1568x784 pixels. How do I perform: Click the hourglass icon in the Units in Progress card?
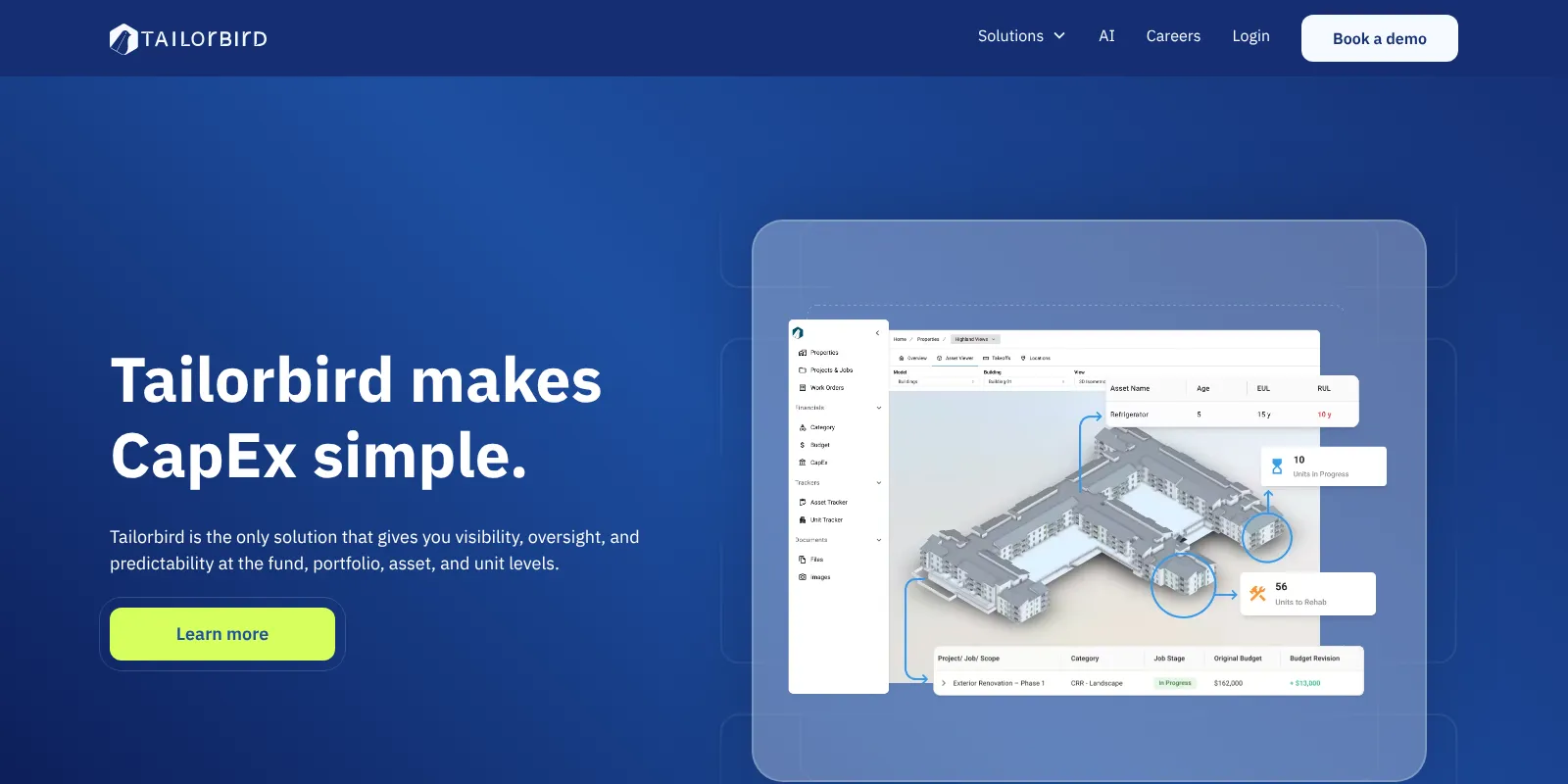1277,466
